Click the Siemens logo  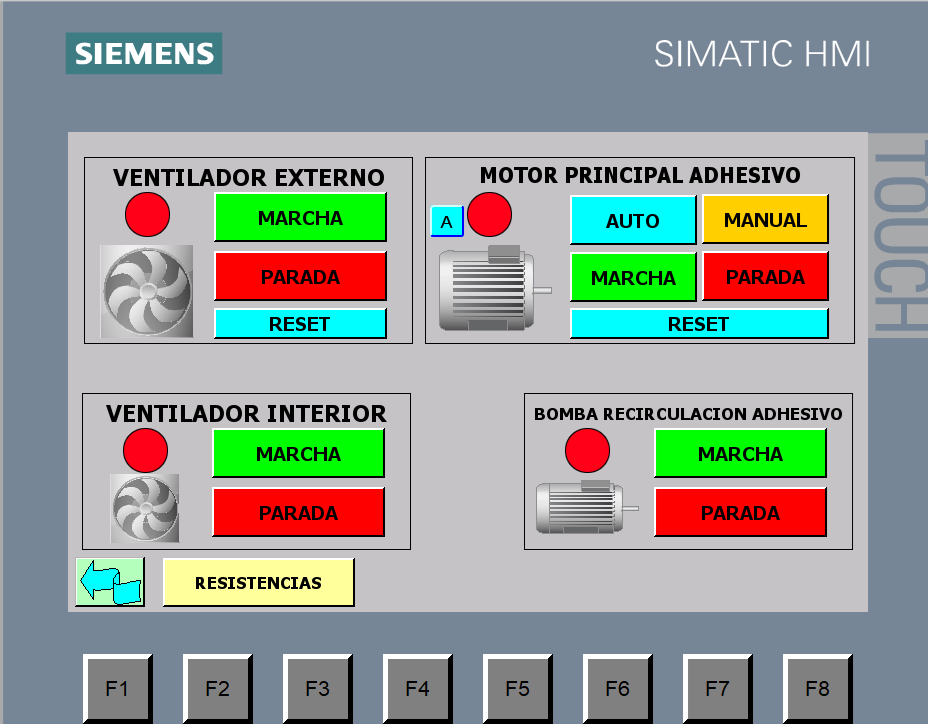[144, 53]
